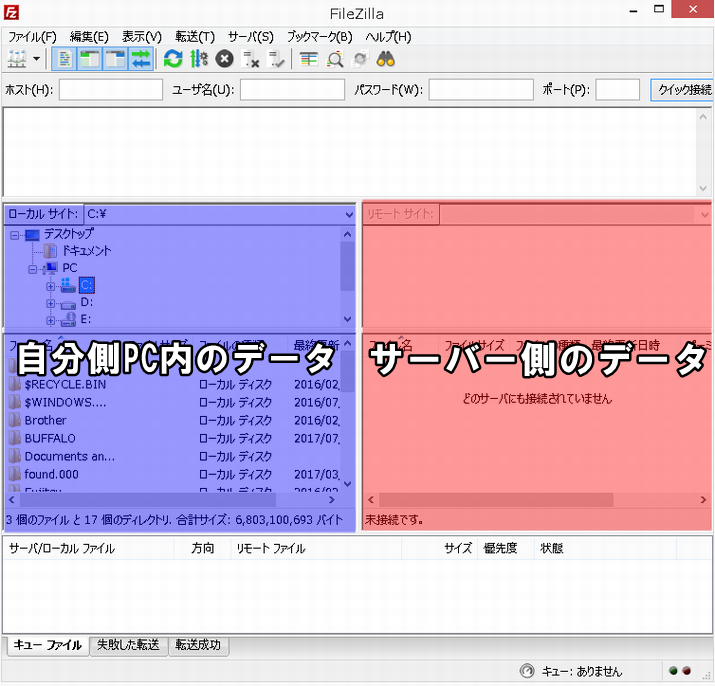Expand the E: drive node

click(51, 320)
